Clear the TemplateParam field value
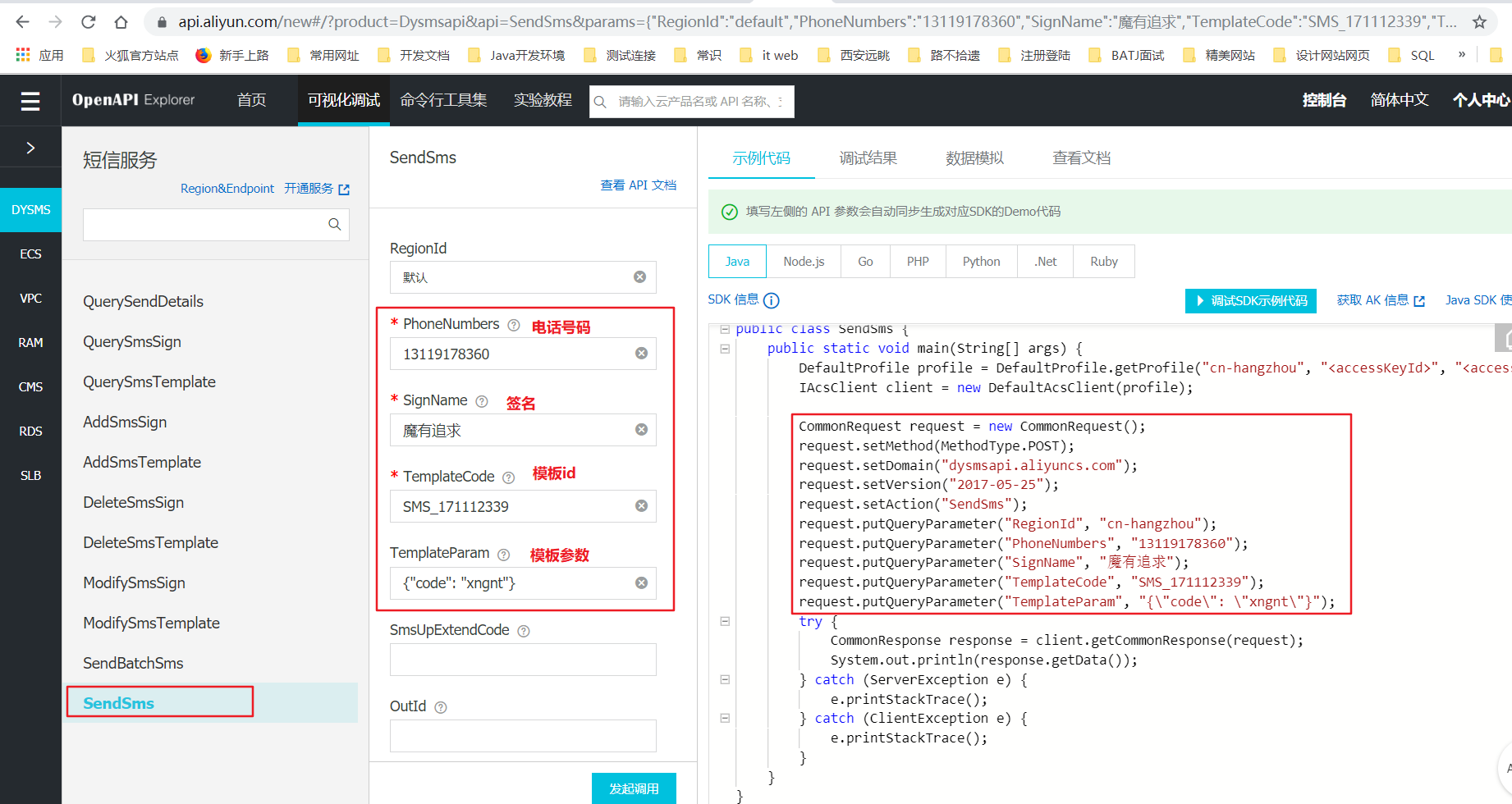 click(642, 583)
